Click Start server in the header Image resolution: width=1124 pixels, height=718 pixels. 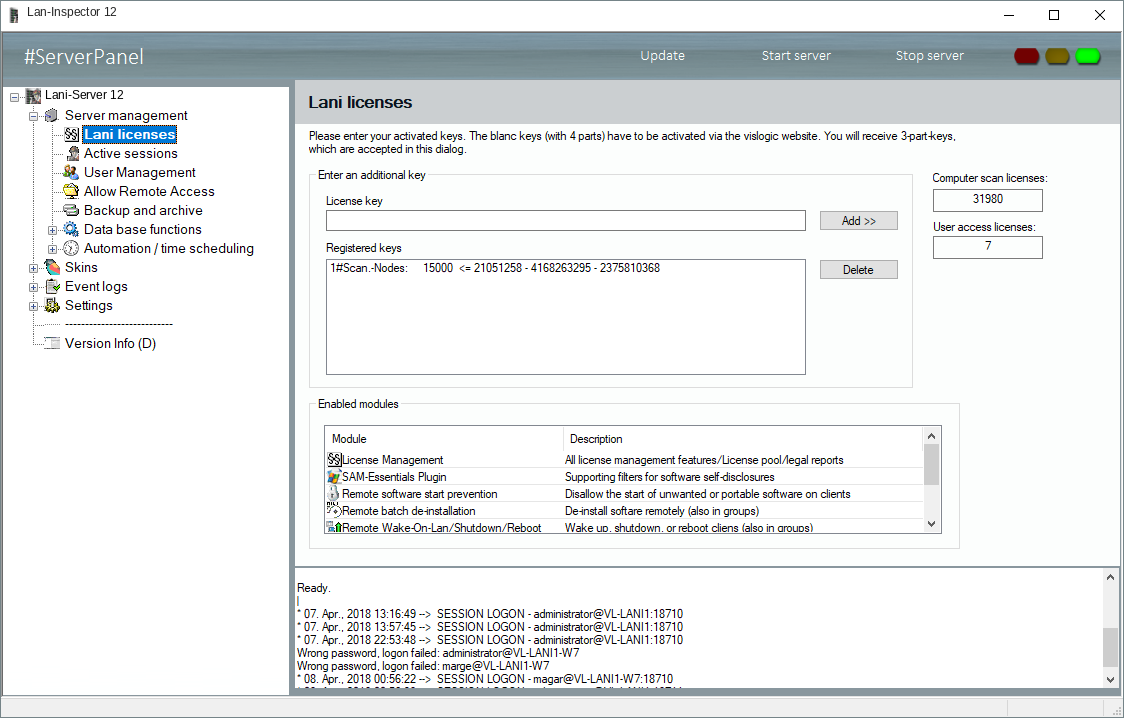click(796, 56)
